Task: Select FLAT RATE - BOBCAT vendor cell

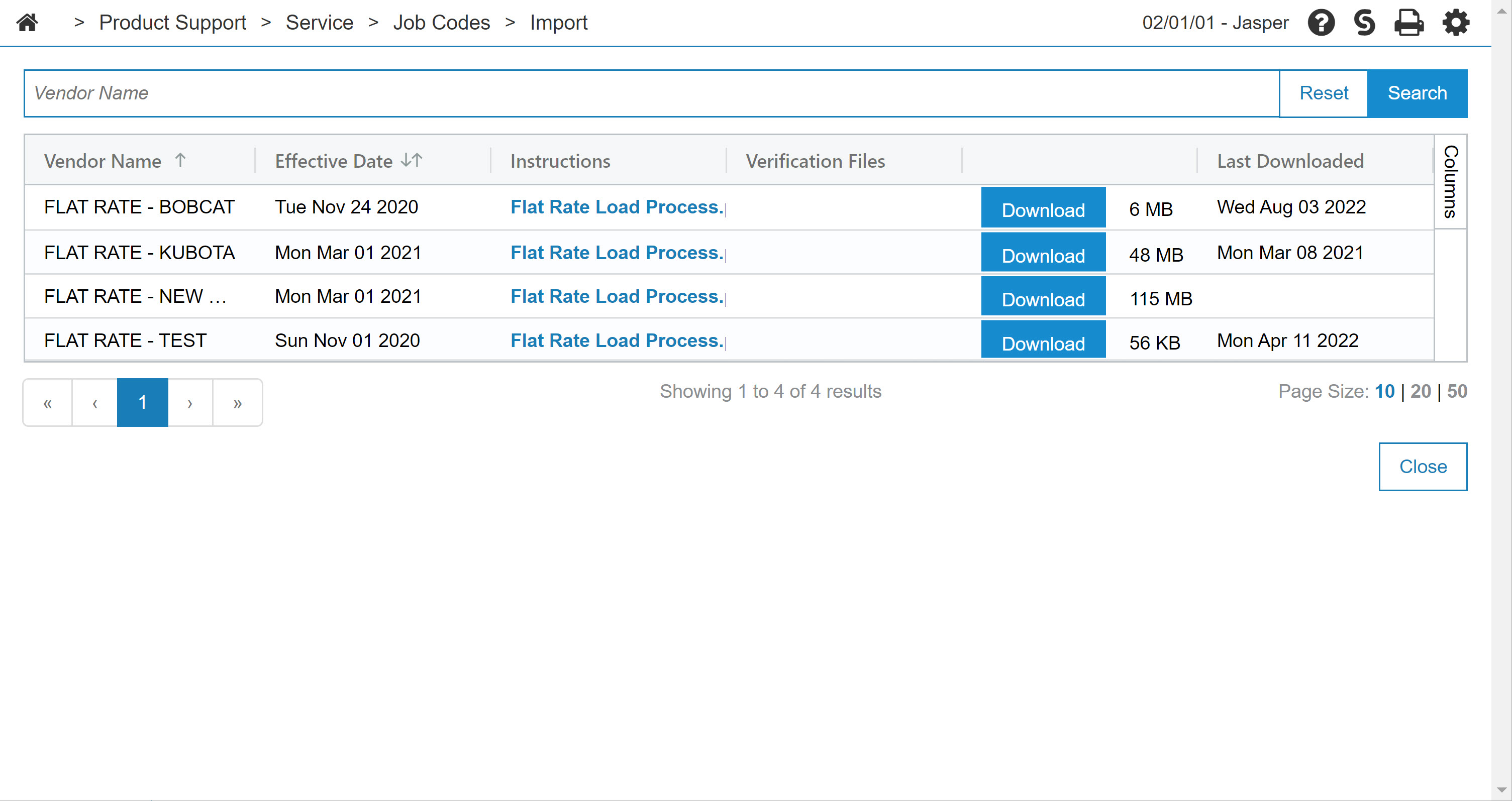Action: [x=139, y=207]
